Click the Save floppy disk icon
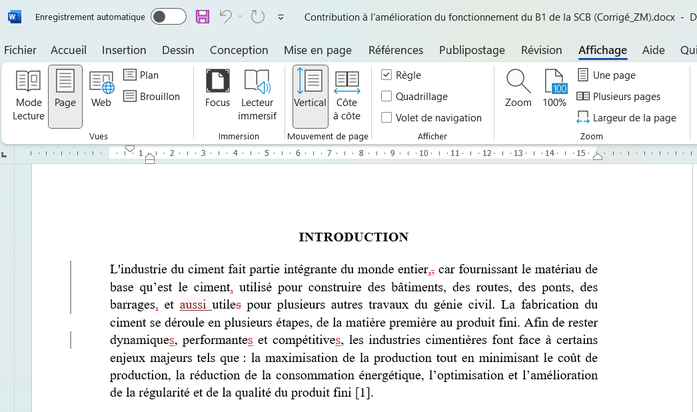The image size is (697, 412). point(203,17)
